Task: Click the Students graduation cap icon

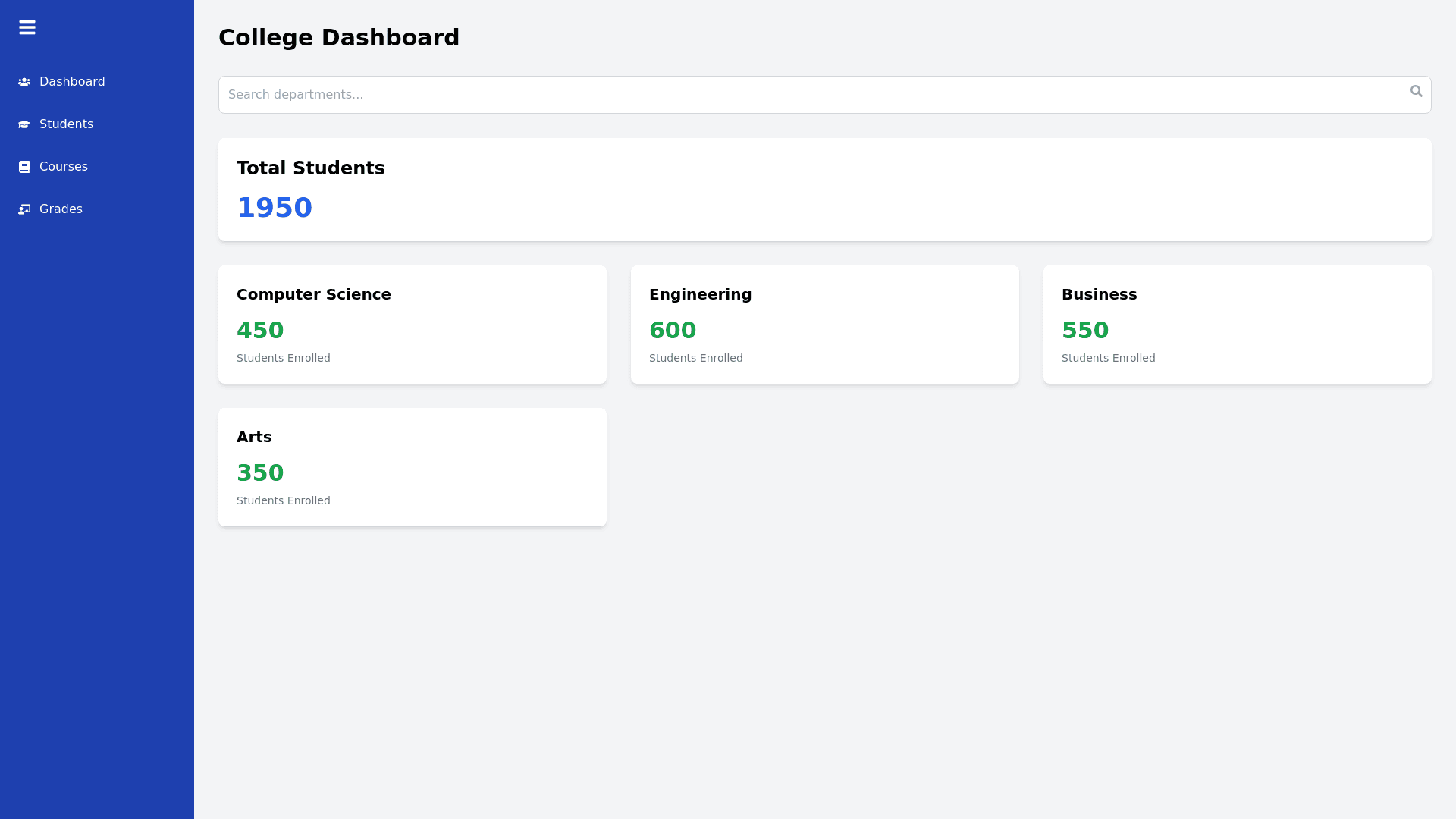Action: click(24, 124)
